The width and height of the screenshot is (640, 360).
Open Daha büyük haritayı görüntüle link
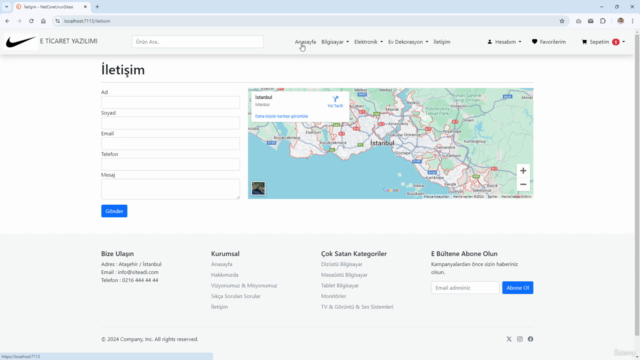282,116
